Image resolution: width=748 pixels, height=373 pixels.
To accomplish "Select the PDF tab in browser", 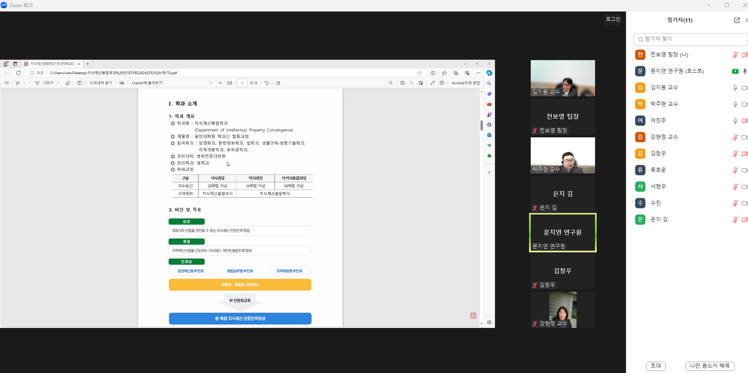I will (52, 63).
